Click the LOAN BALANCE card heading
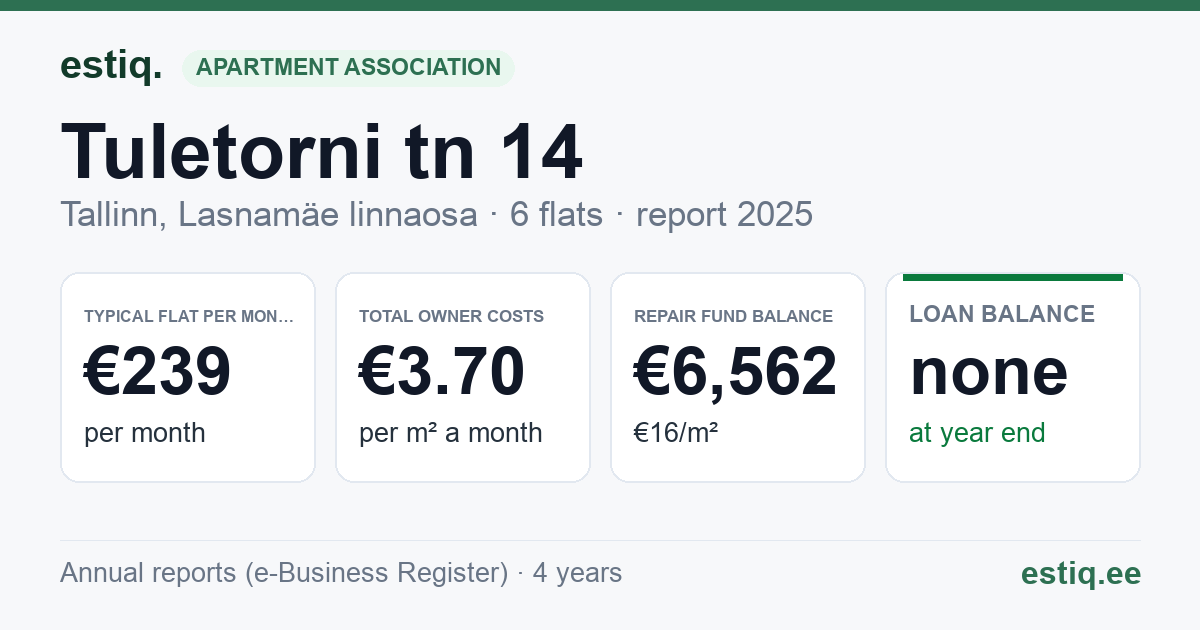The height and width of the screenshot is (630, 1200). coord(1002,314)
